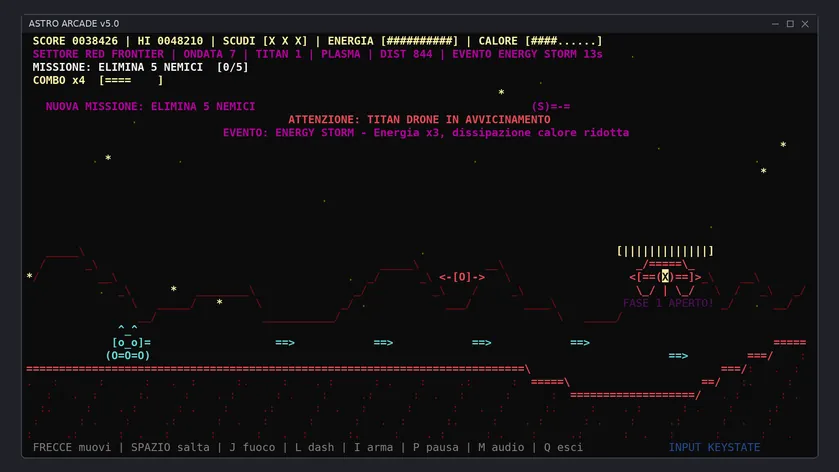Click the P pausa control hint
The height and width of the screenshot is (472, 839).
tap(436, 447)
